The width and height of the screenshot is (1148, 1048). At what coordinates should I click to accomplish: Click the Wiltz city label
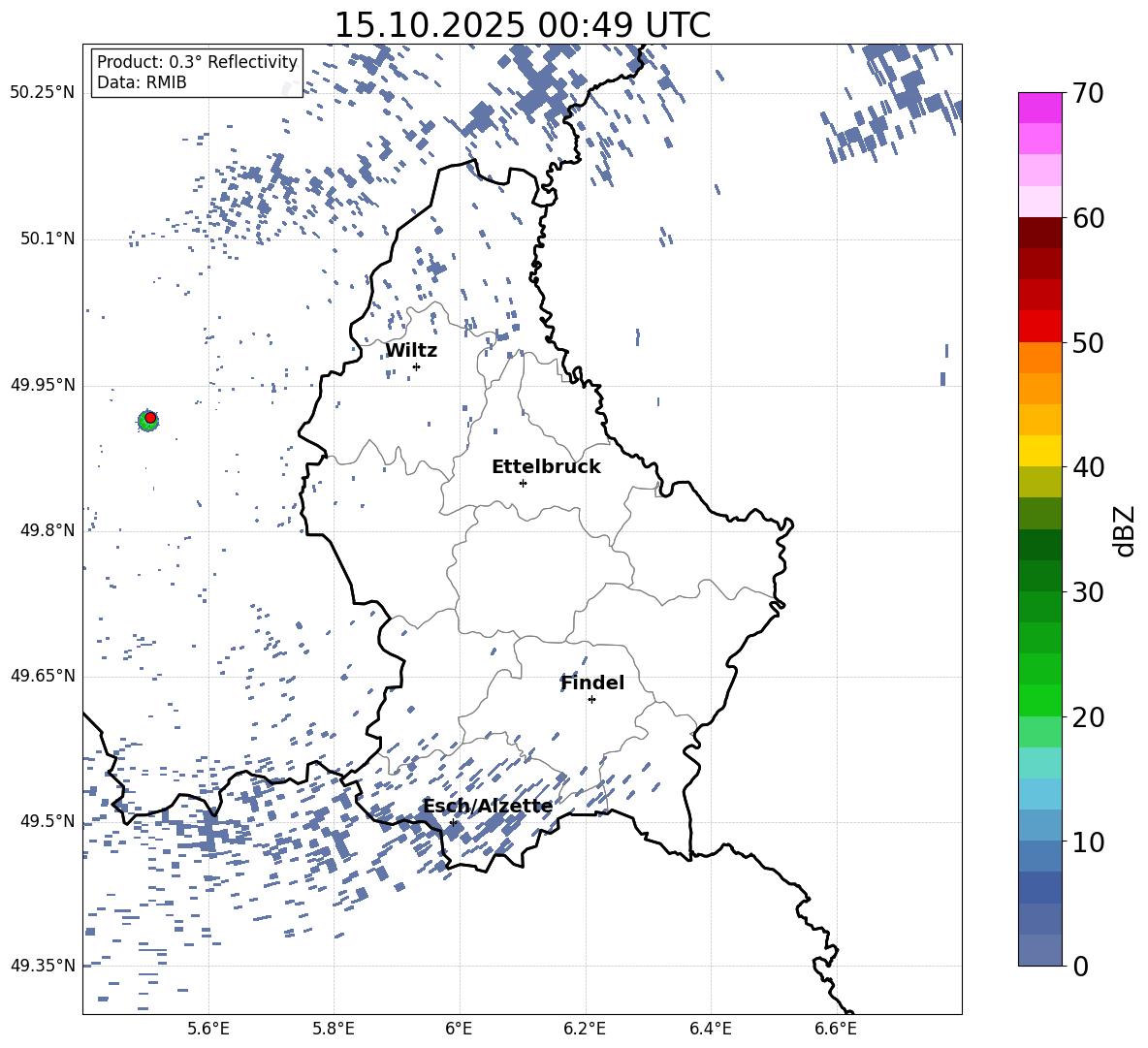point(411,351)
